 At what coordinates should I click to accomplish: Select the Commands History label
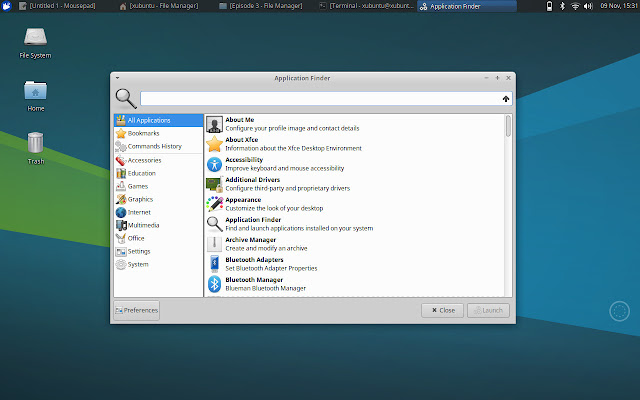click(155, 146)
